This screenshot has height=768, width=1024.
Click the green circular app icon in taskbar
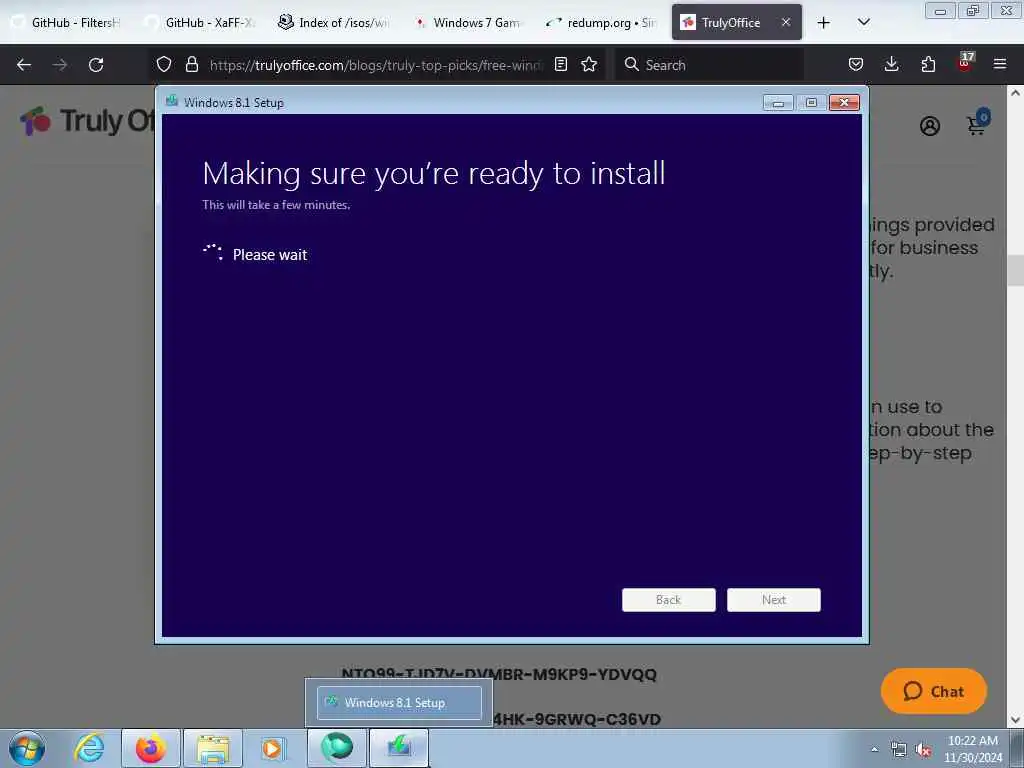tap(337, 748)
